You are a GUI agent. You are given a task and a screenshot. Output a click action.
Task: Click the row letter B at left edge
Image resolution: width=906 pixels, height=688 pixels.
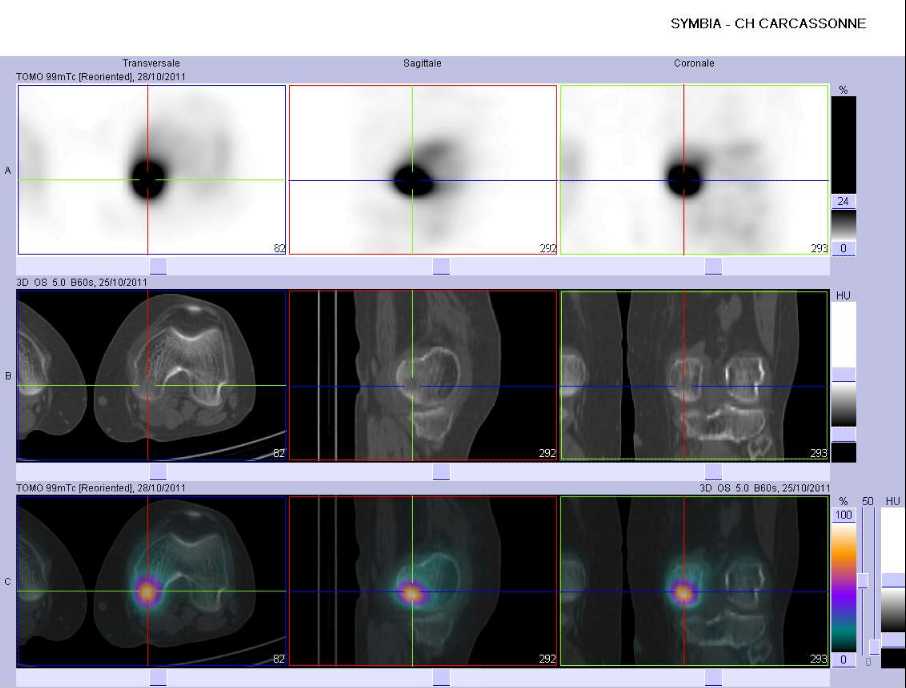coord(8,376)
